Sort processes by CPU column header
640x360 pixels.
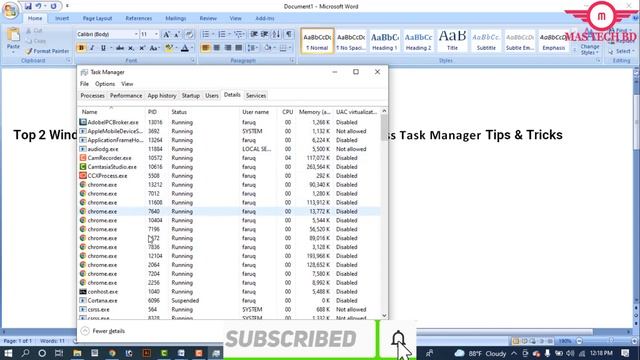287,112
